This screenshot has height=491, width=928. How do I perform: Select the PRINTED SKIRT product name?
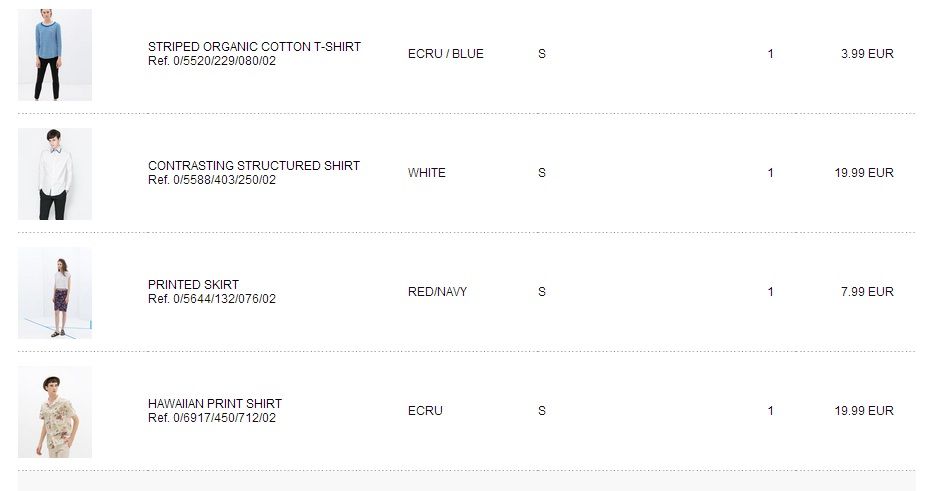(x=193, y=285)
